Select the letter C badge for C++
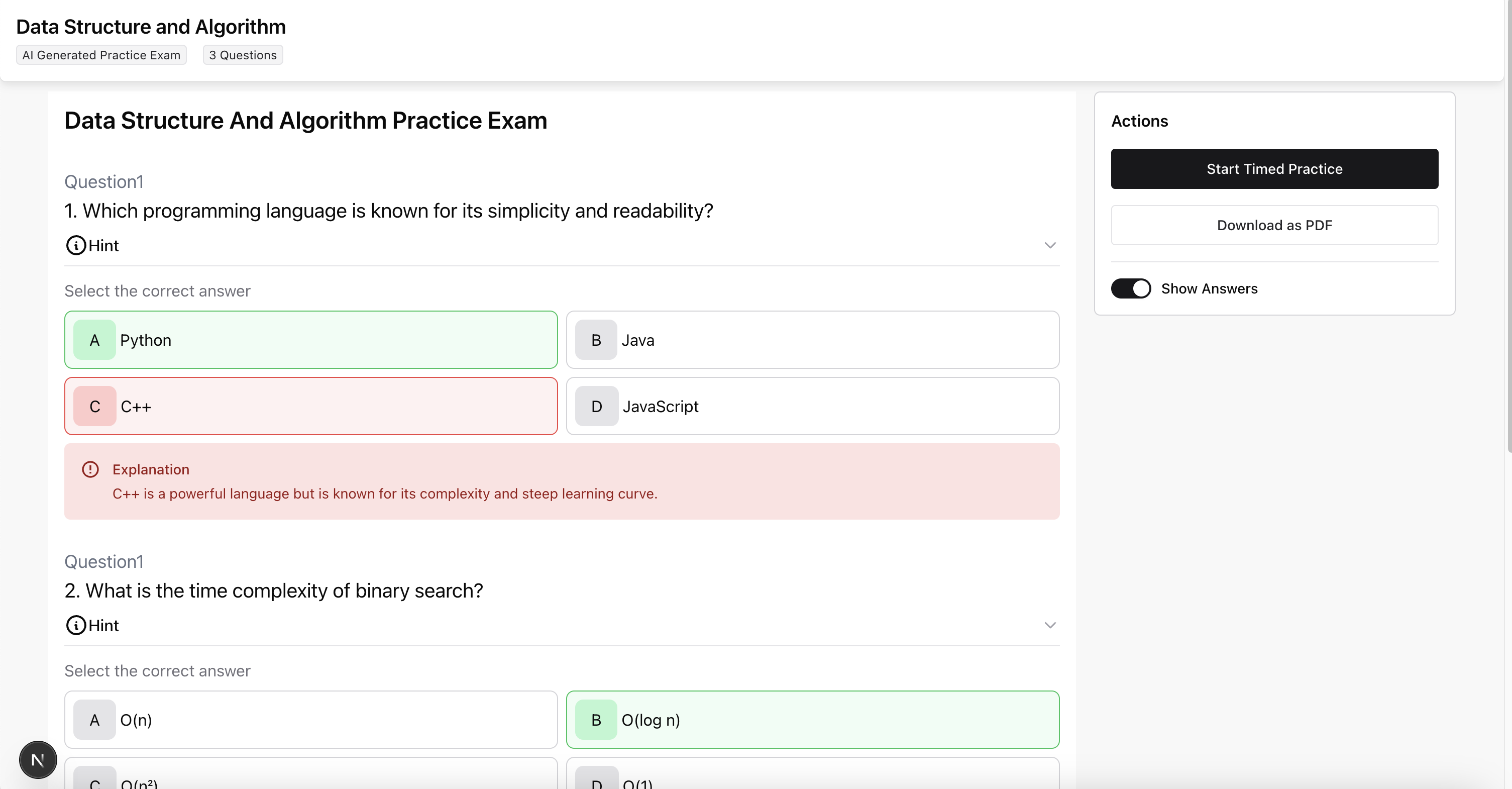 [x=94, y=406]
